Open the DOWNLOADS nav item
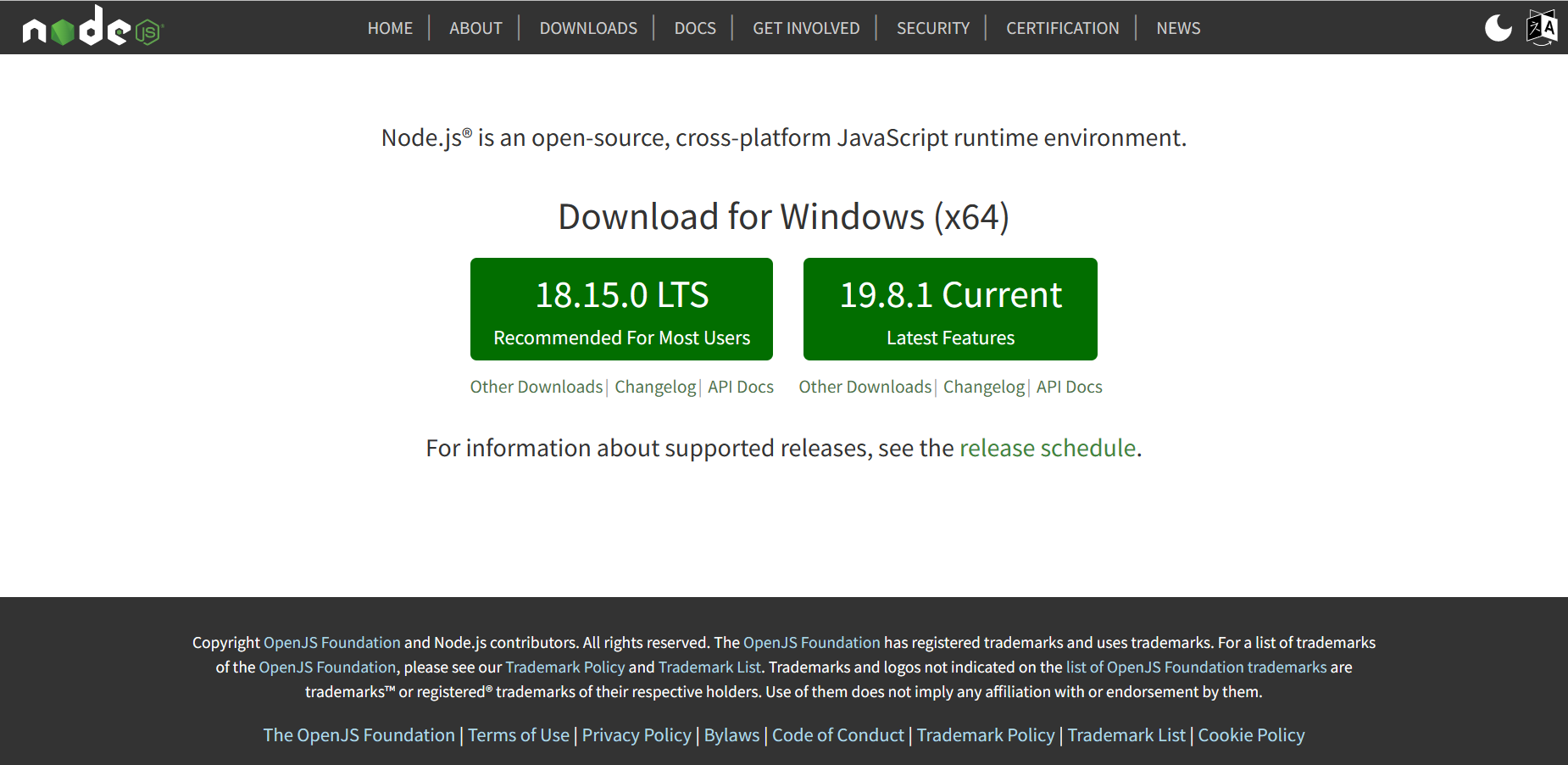 point(588,28)
